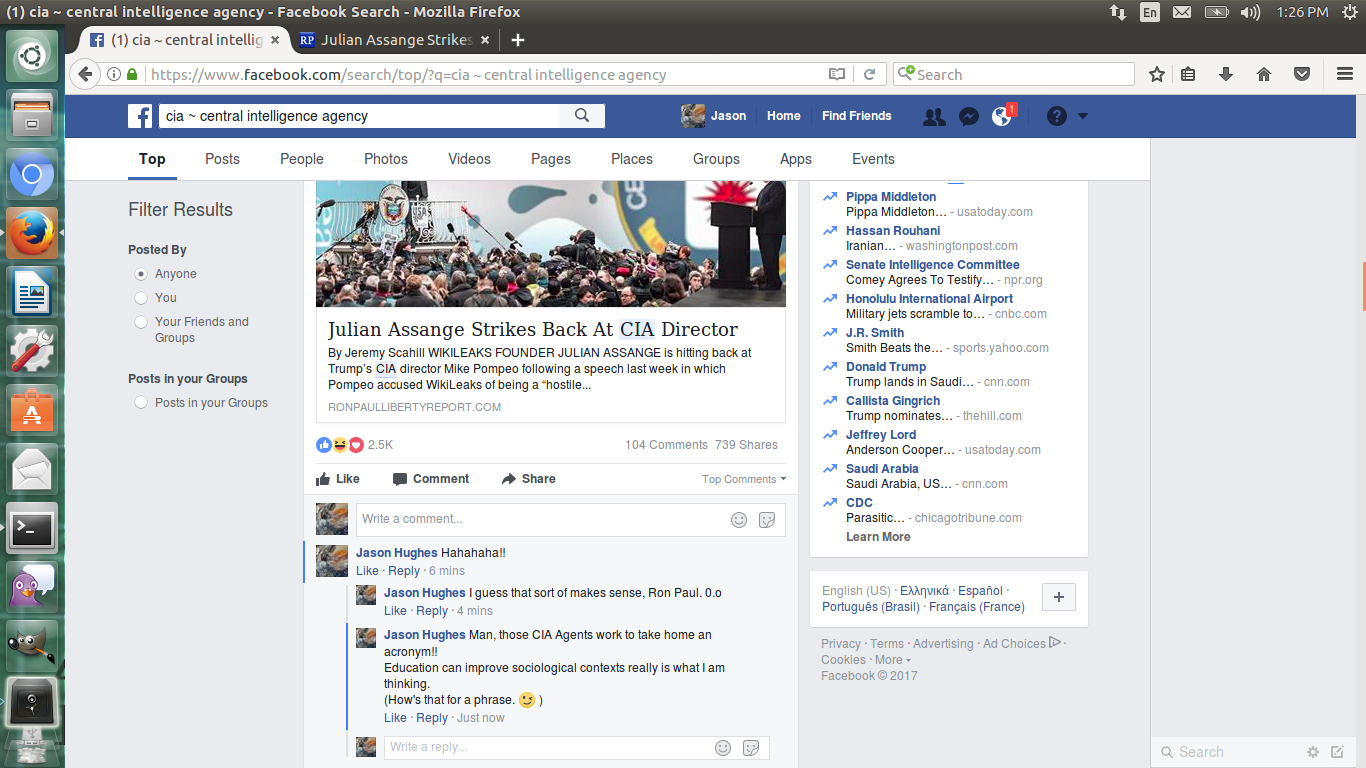This screenshot has height=768, width=1366.
Task: Bookmark this page with the star icon
Action: (x=1157, y=74)
